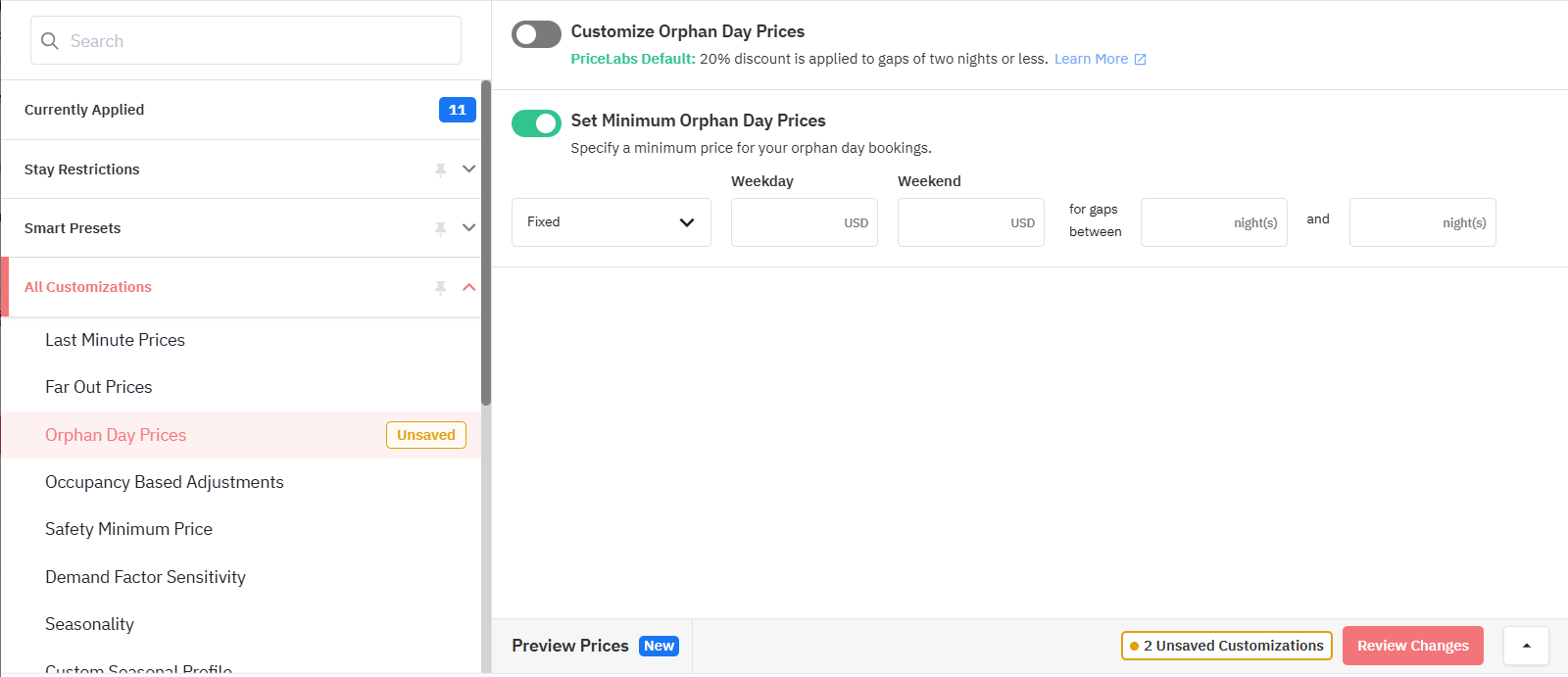Click the sidebar vertical scrollbar

coord(486,243)
